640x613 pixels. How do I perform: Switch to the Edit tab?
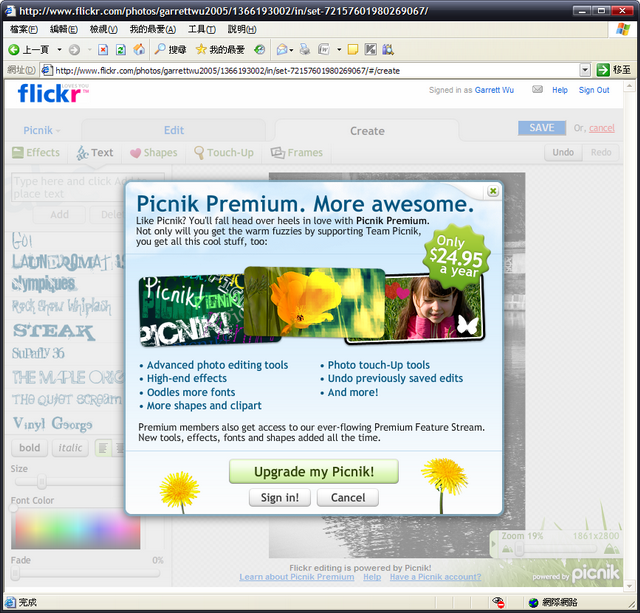pos(174,130)
